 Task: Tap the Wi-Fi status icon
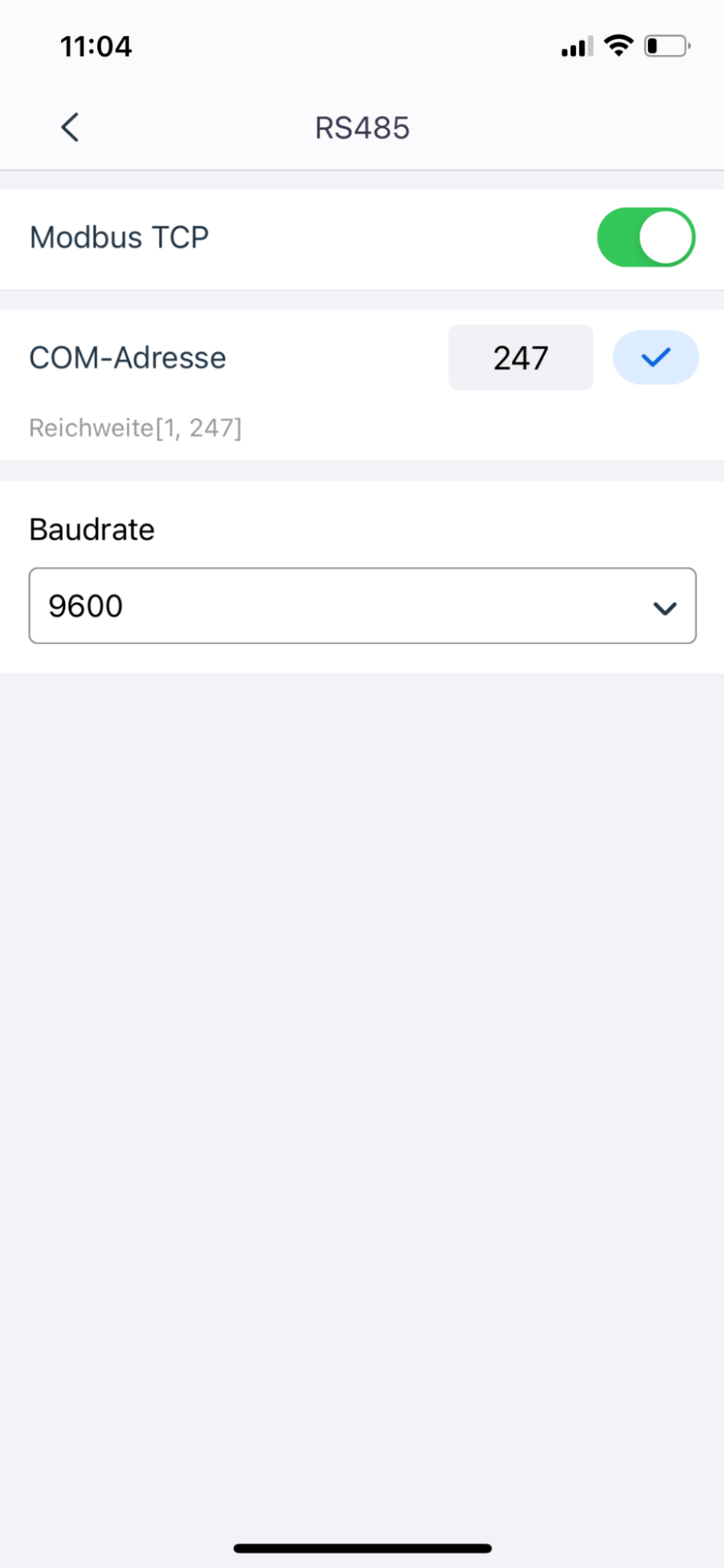[x=619, y=46]
